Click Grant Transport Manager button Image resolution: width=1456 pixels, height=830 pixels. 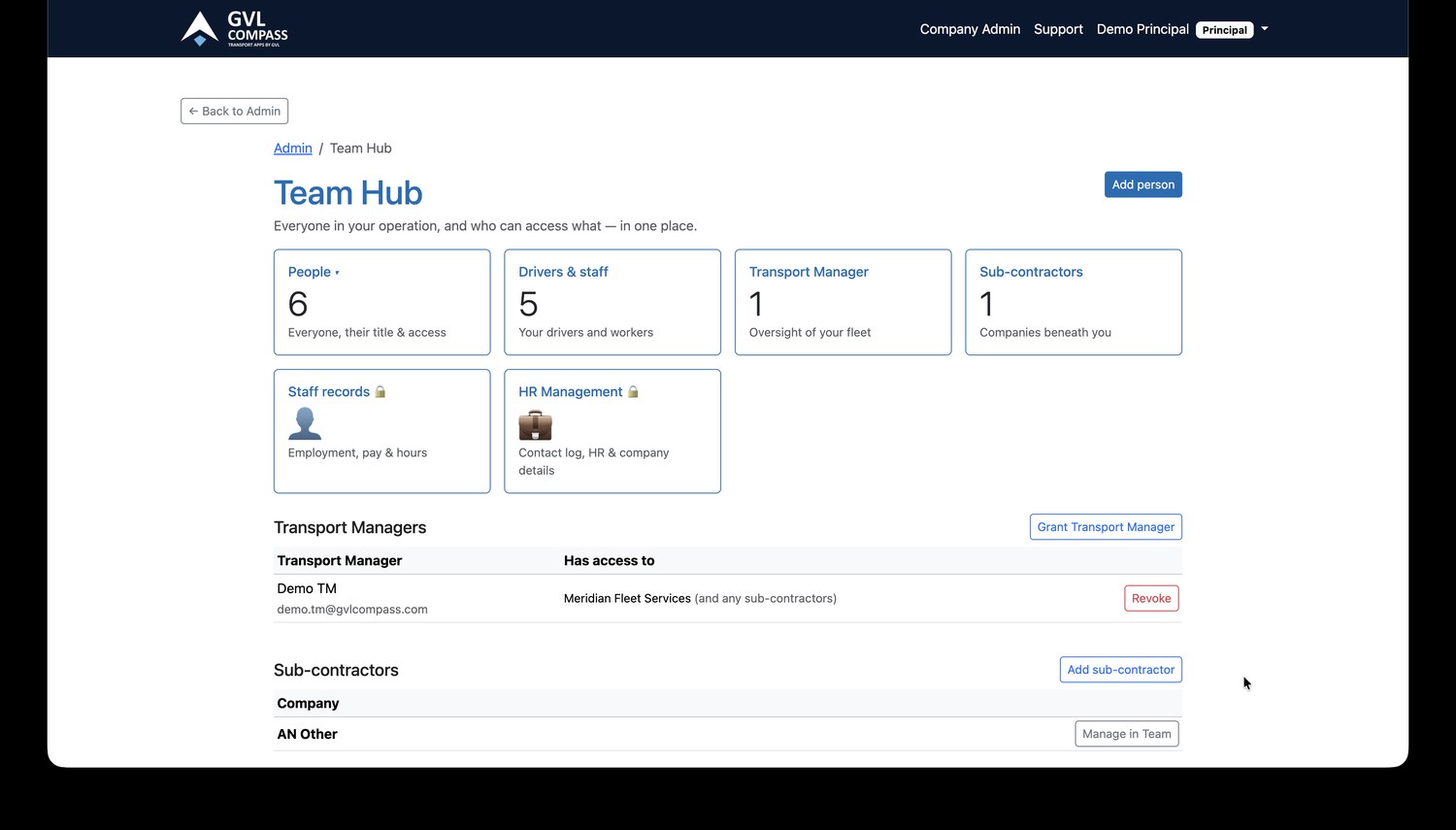pyautogui.click(x=1106, y=527)
